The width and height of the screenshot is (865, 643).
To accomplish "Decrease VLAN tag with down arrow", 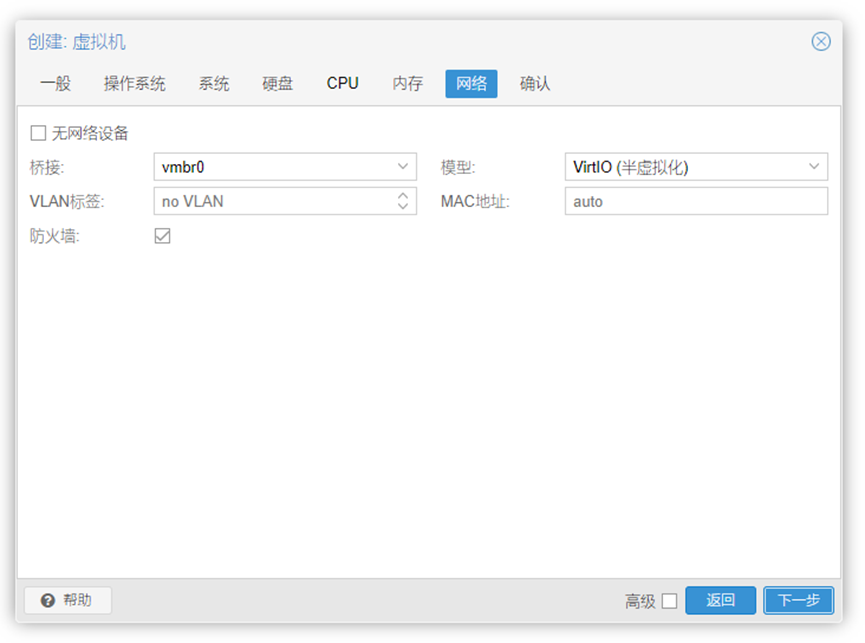I will pyautogui.click(x=403, y=206).
